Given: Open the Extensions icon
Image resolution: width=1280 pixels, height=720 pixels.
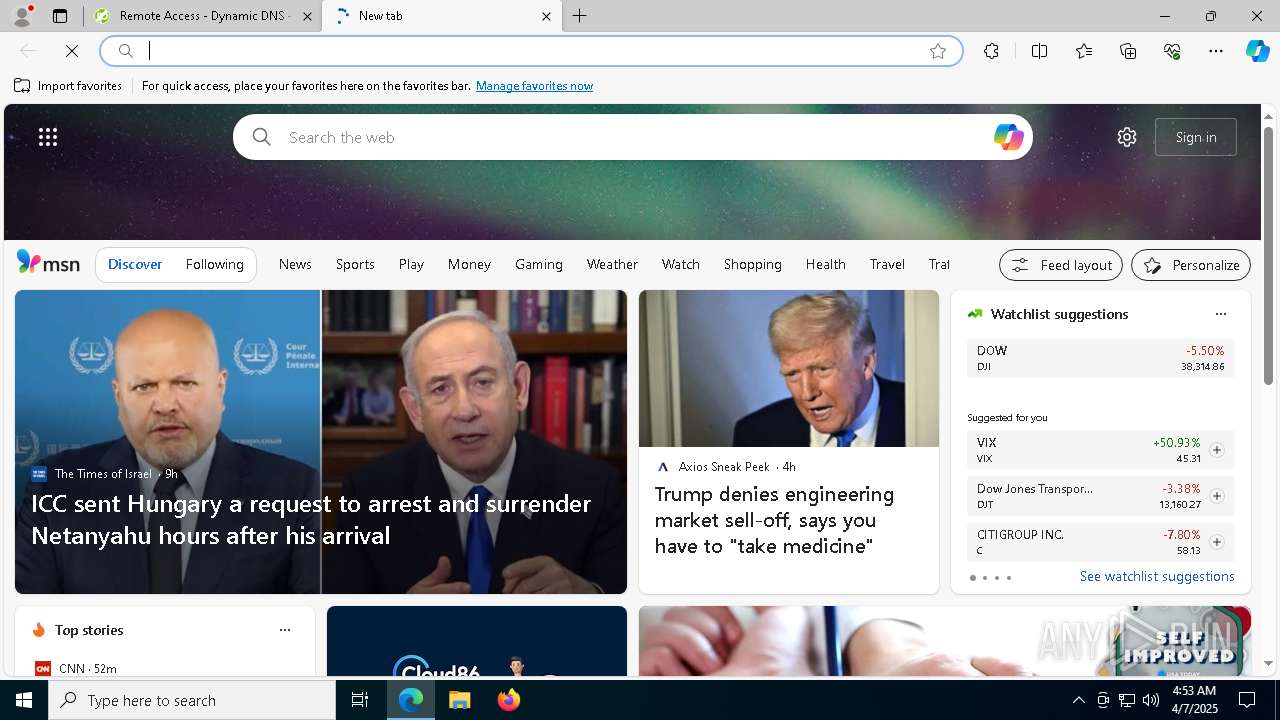Looking at the screenshot, I should 991,51.
